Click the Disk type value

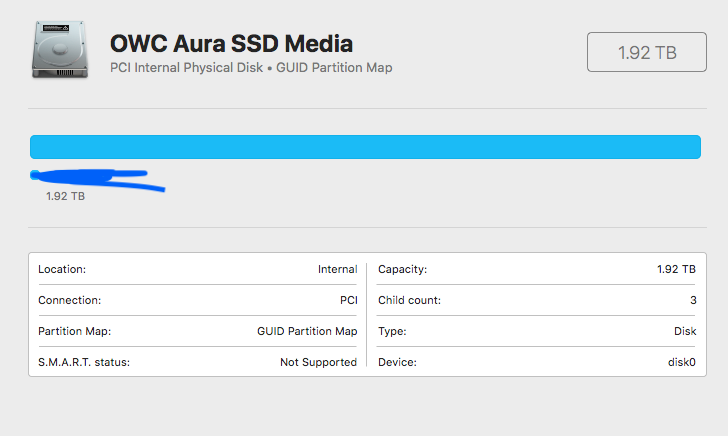(684, 331)
